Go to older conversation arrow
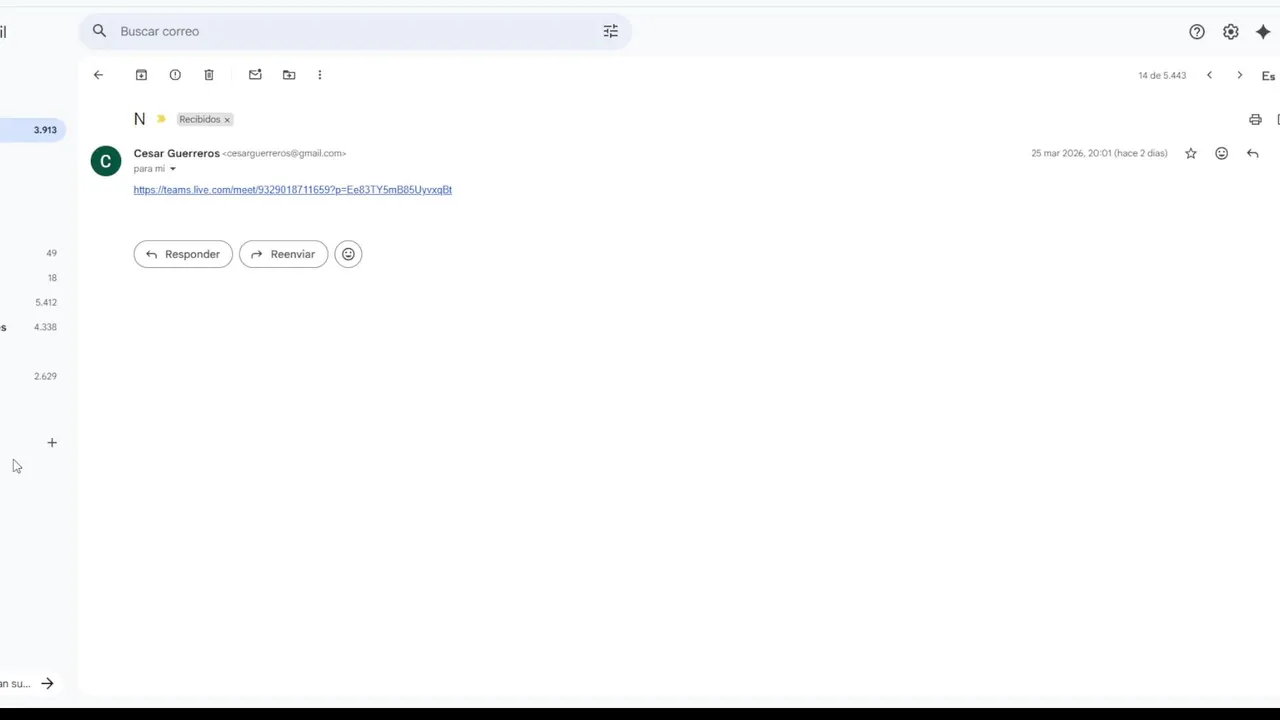 coord(1240,75)
